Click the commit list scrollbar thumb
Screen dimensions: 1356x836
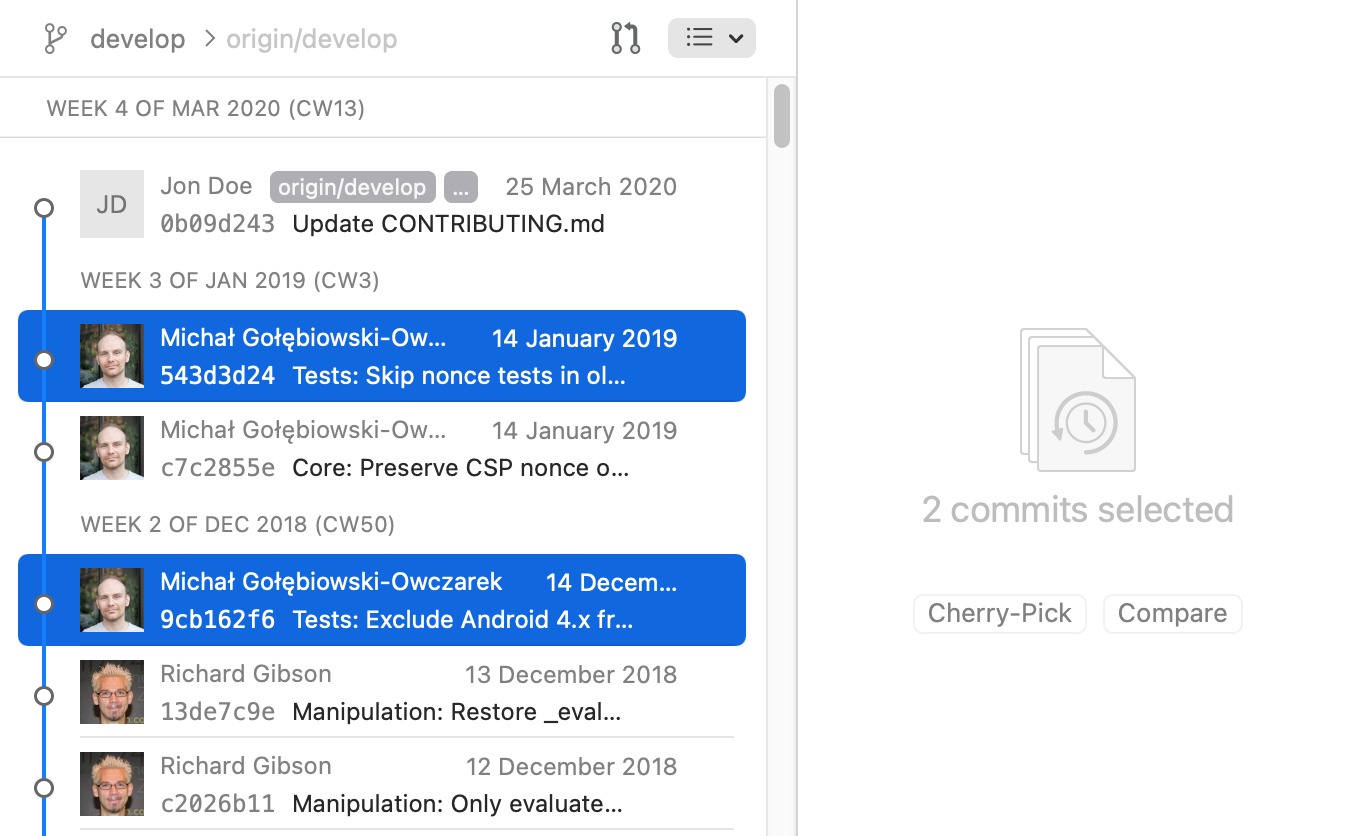point(782,116)
